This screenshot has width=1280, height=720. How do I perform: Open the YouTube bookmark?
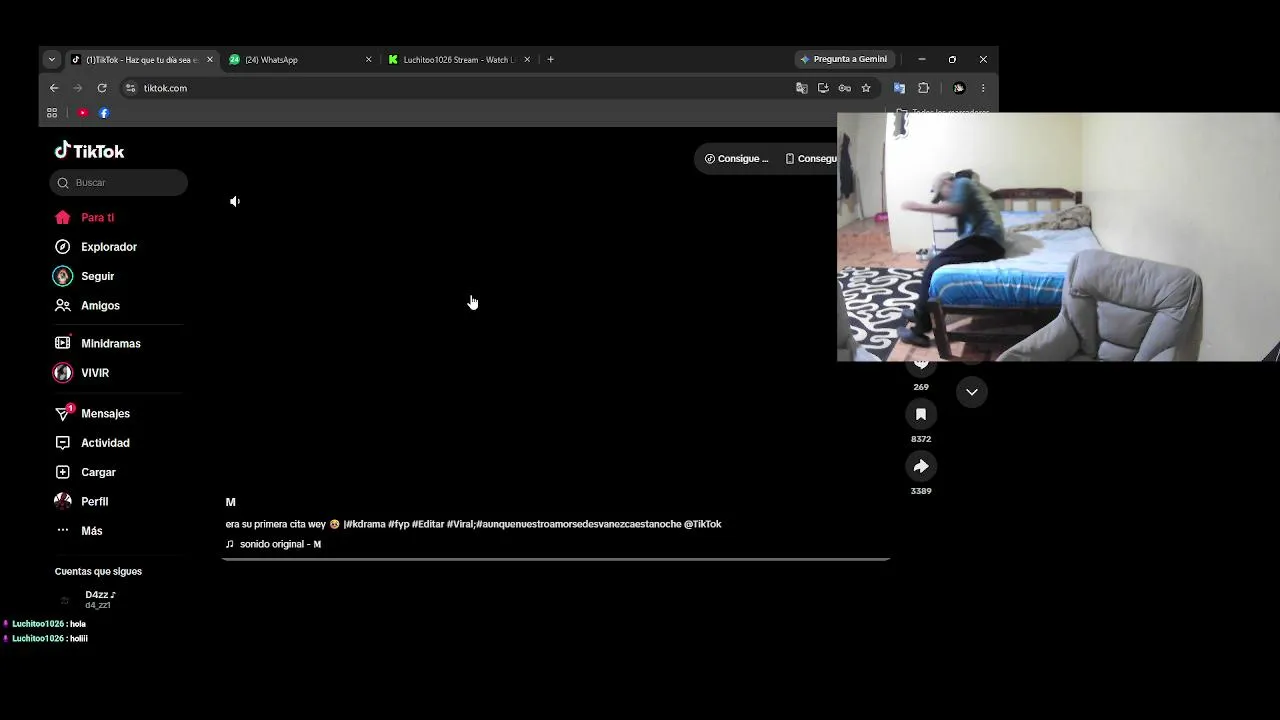(x=83, y=113)
